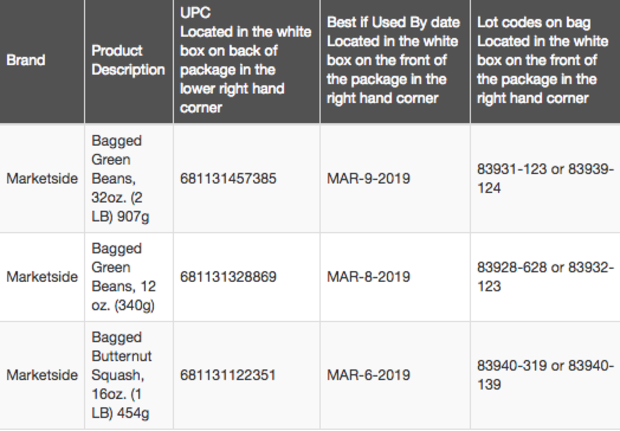Screen dimensions: 620x431
Task: Click UPC 681131457385
Action: pos(228,178)
